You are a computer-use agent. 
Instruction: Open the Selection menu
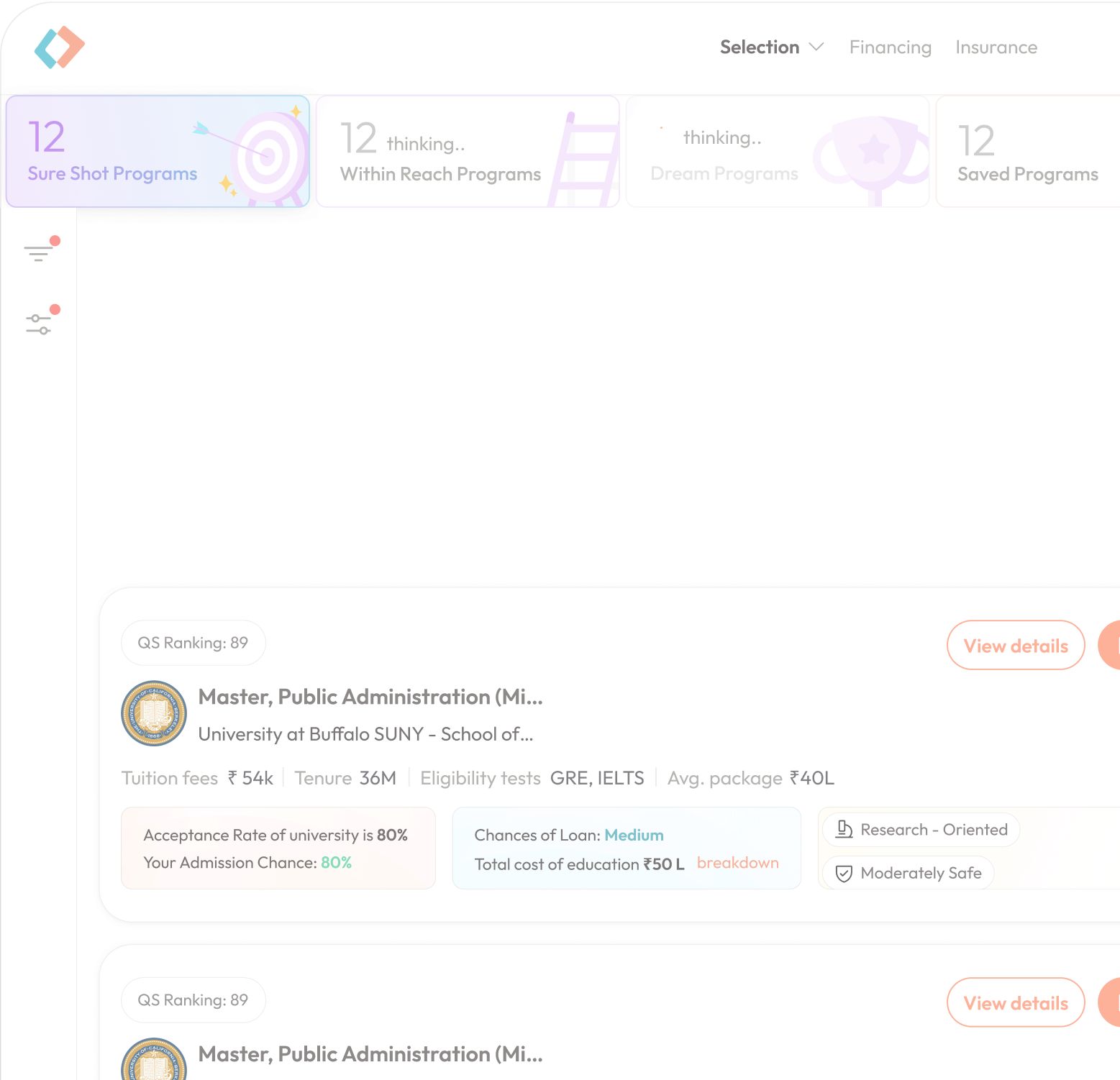(x=760, y=47)
